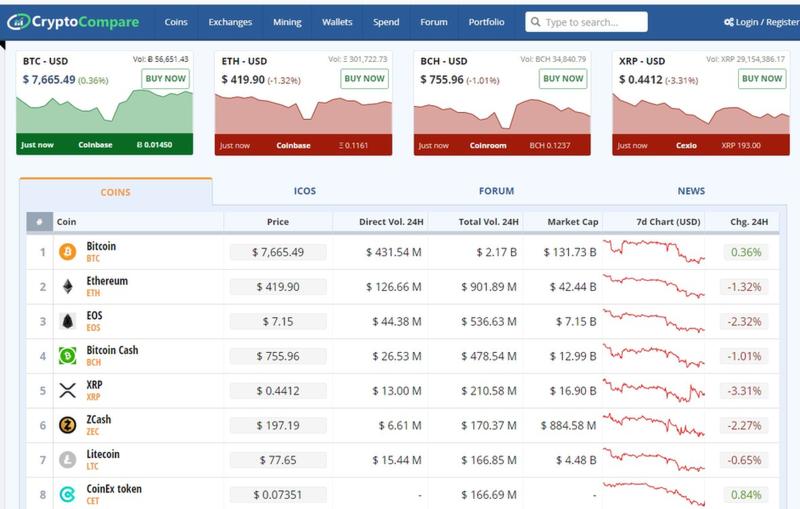Viewport: 800px width, 509px height.
Task: Open the Coins menu
Action: (176, 22)
